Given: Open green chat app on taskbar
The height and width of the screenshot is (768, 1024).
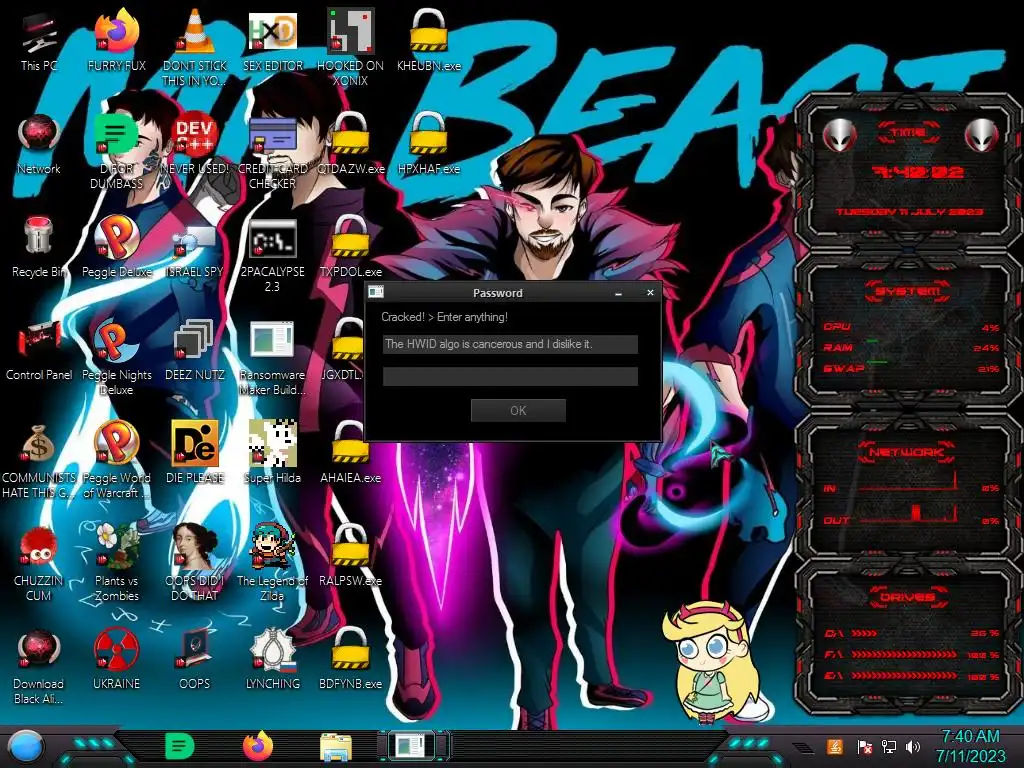Looking at the screenshot, I should click(x=180, y=746).
